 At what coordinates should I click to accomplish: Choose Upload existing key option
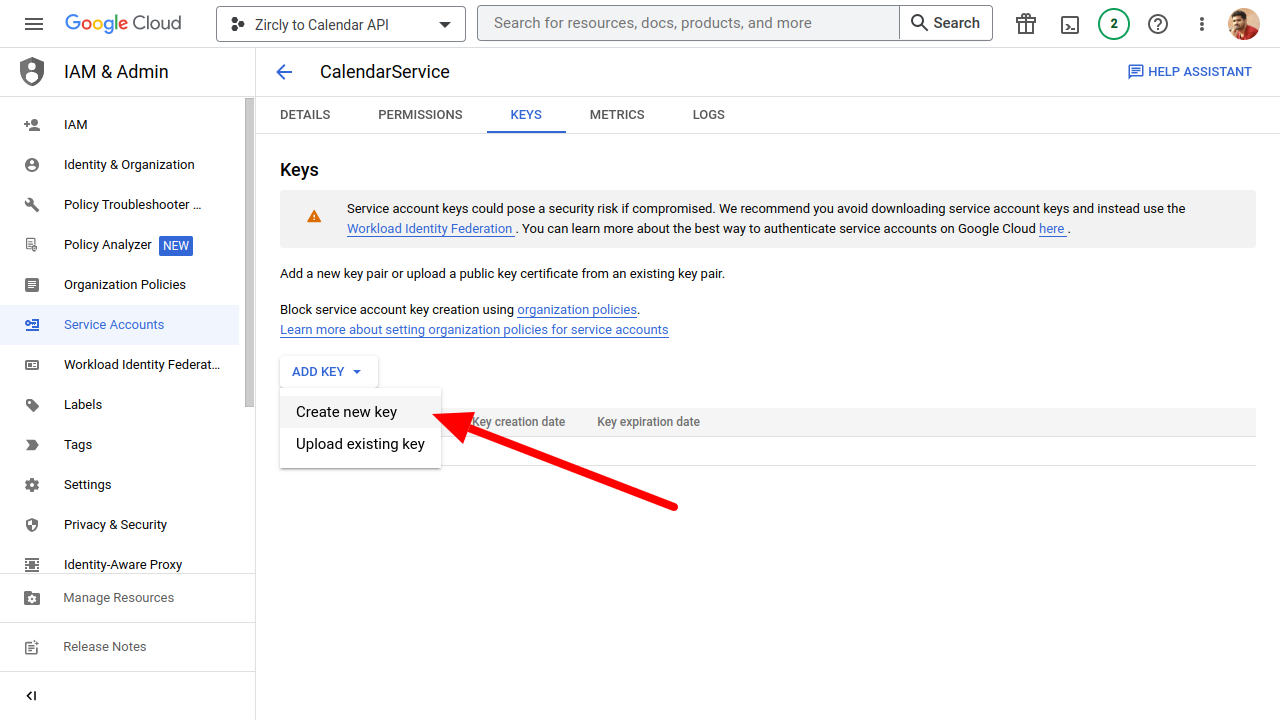[360, 444]
